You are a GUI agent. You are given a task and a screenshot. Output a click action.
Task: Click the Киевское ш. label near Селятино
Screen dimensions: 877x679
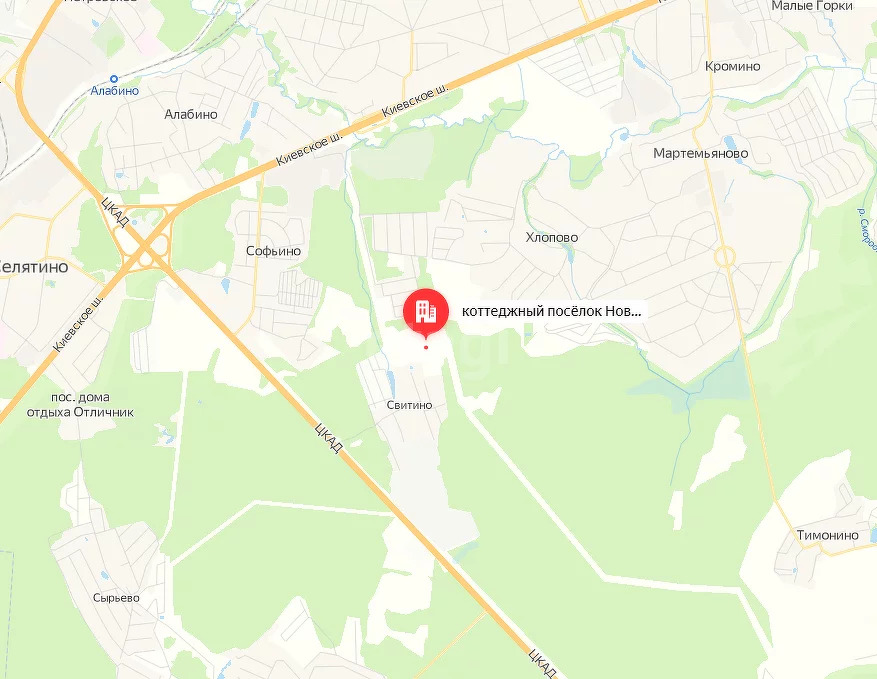[x=79, y=324]
